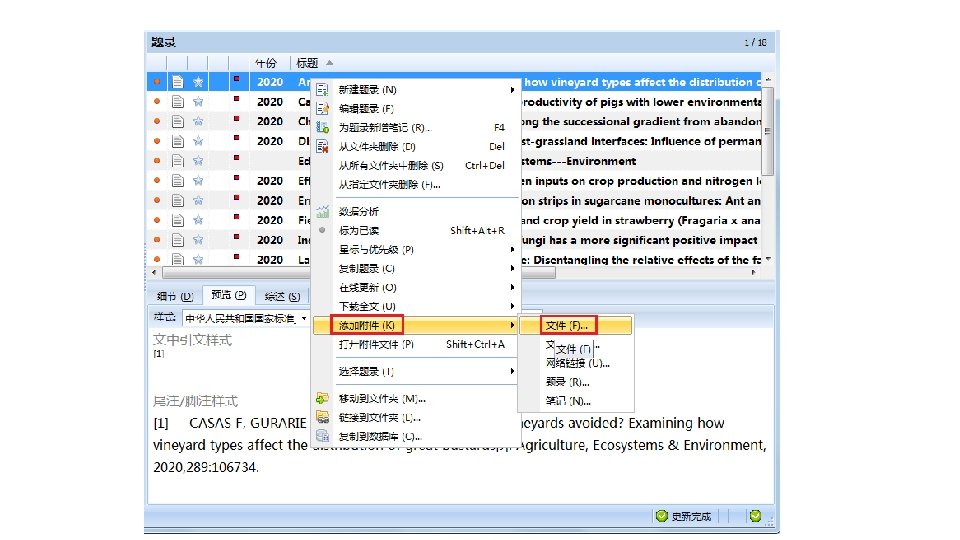Click the rightmost green shield status icon
The image size is (960, 540).
tap(756, 516)
